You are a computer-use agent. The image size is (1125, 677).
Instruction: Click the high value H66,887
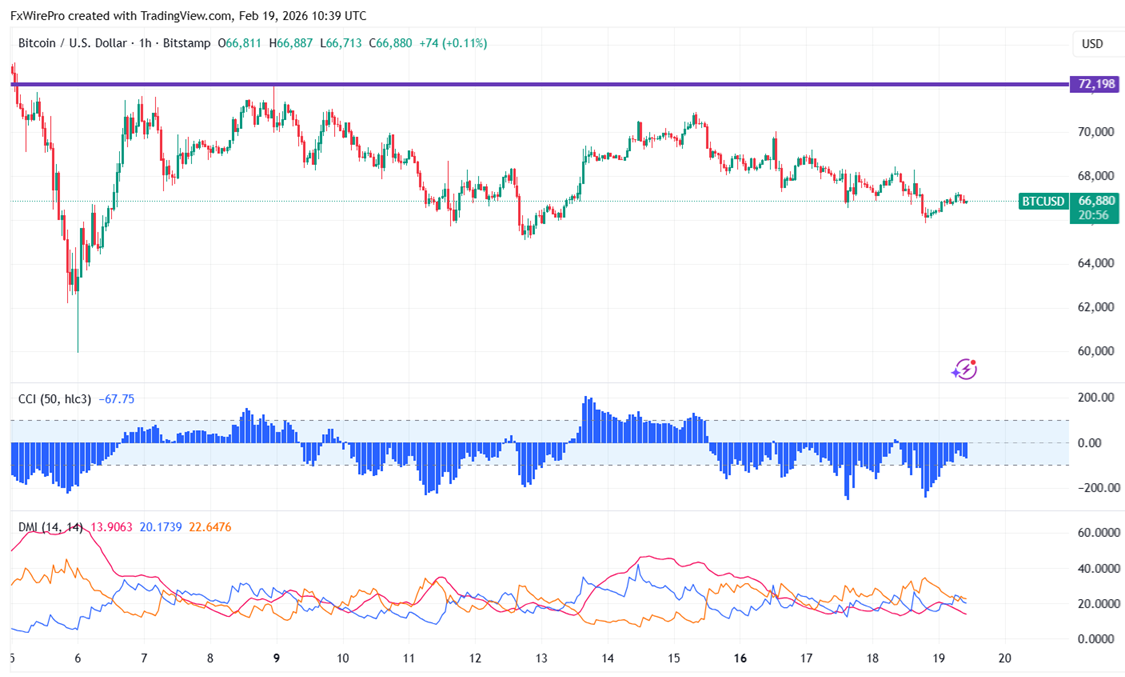291,43
